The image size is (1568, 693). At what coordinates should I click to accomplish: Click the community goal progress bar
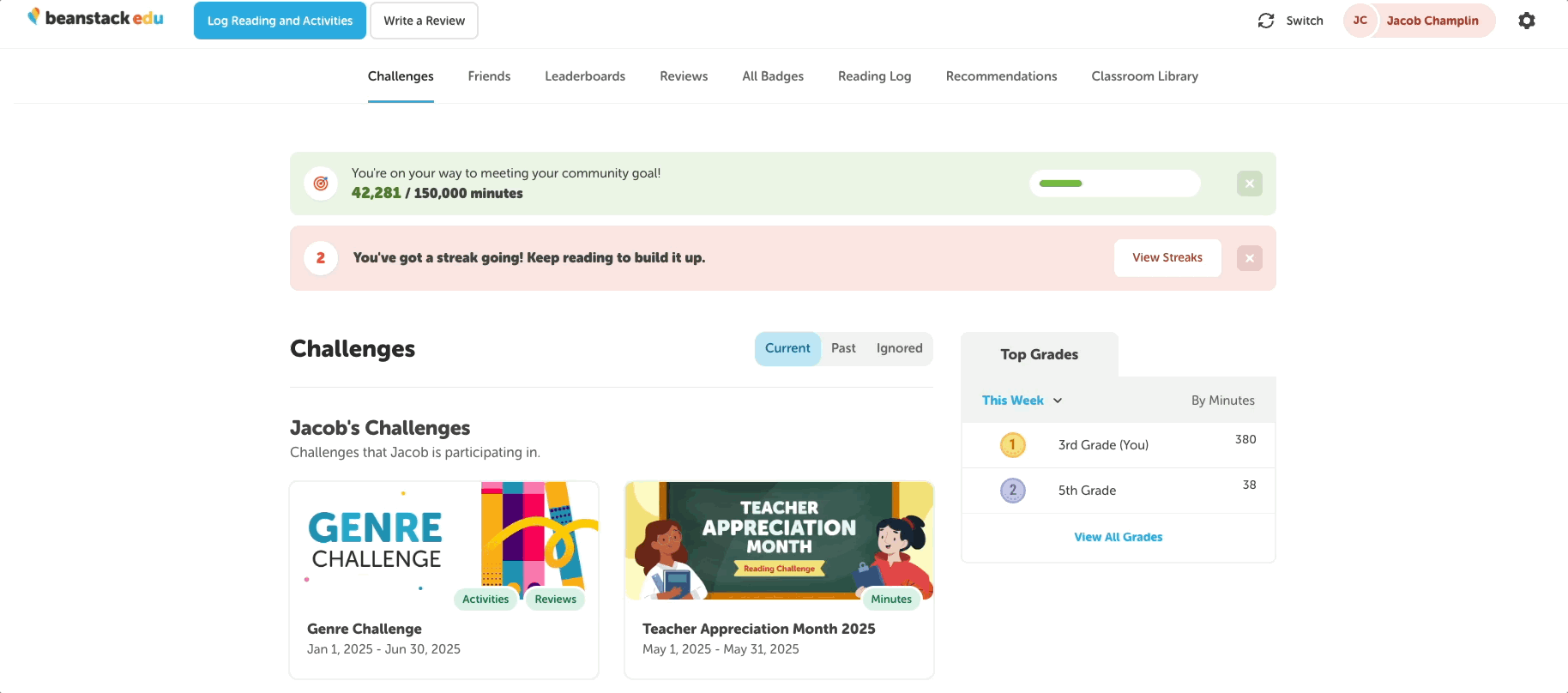[x=1115, y=184]
